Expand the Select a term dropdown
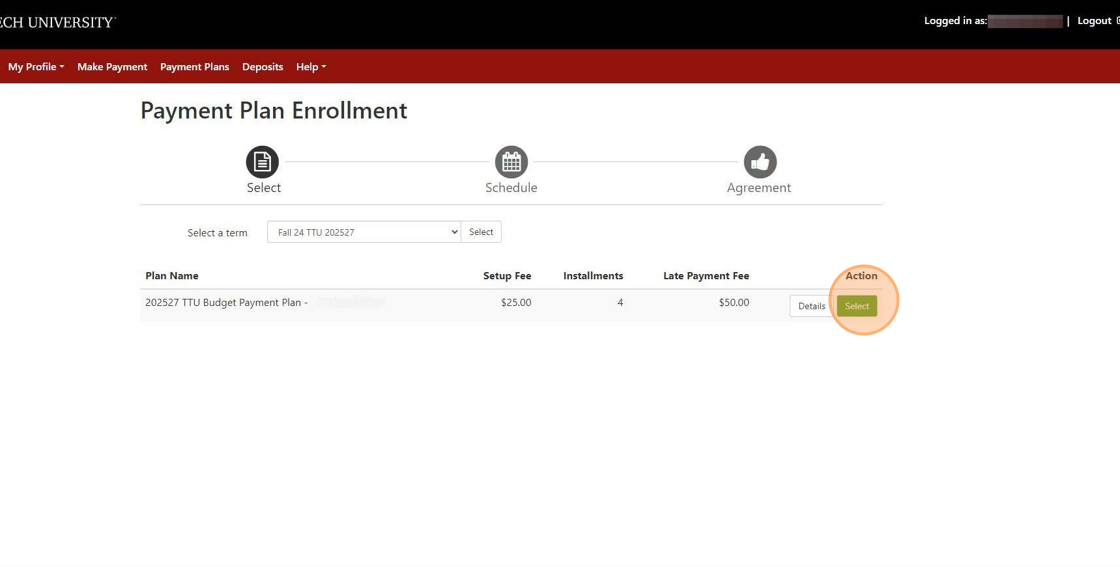 364,232
